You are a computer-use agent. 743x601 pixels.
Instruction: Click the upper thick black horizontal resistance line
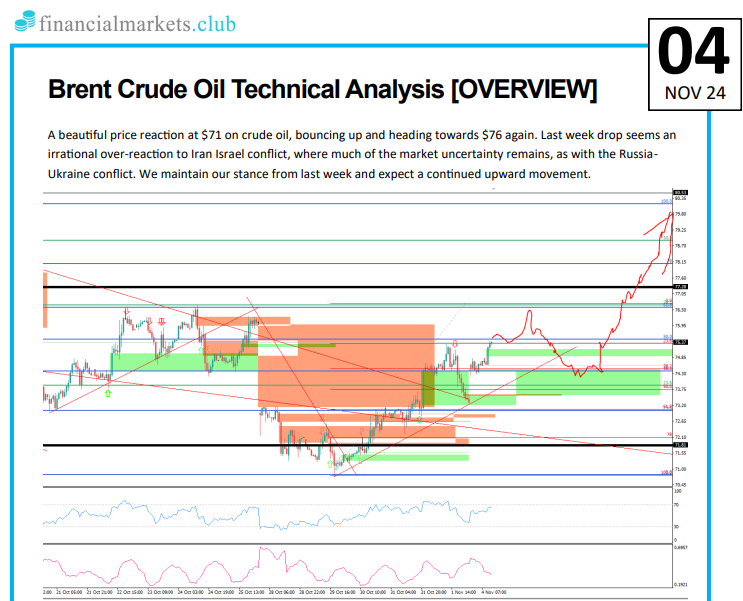(x=300, y=287)
